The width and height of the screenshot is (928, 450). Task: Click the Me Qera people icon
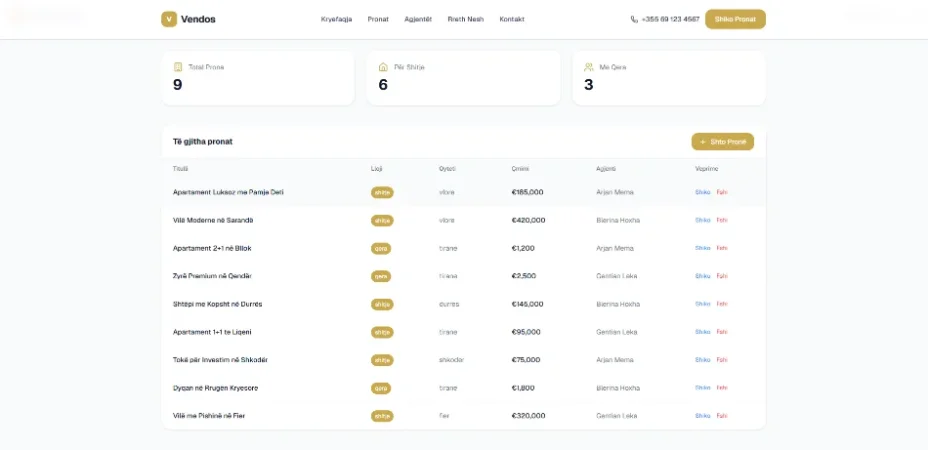588,67
